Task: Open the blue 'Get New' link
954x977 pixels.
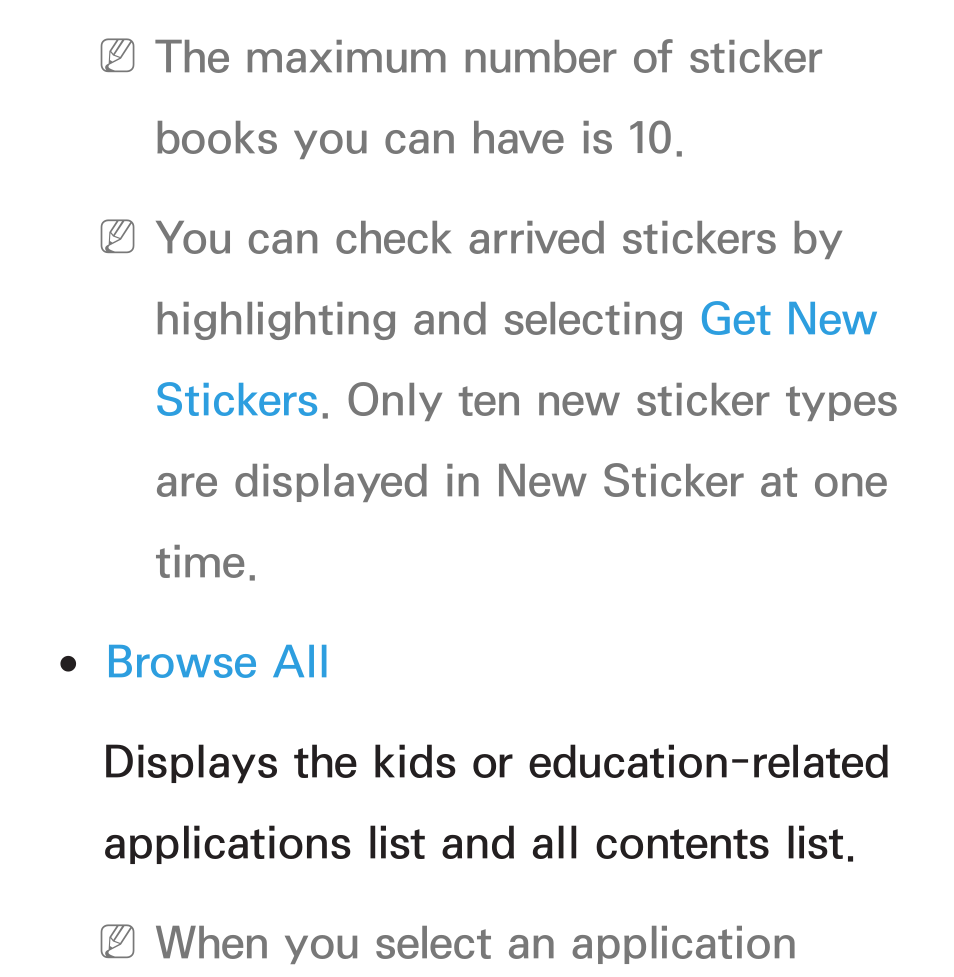Action: click(x=788, y=319)
